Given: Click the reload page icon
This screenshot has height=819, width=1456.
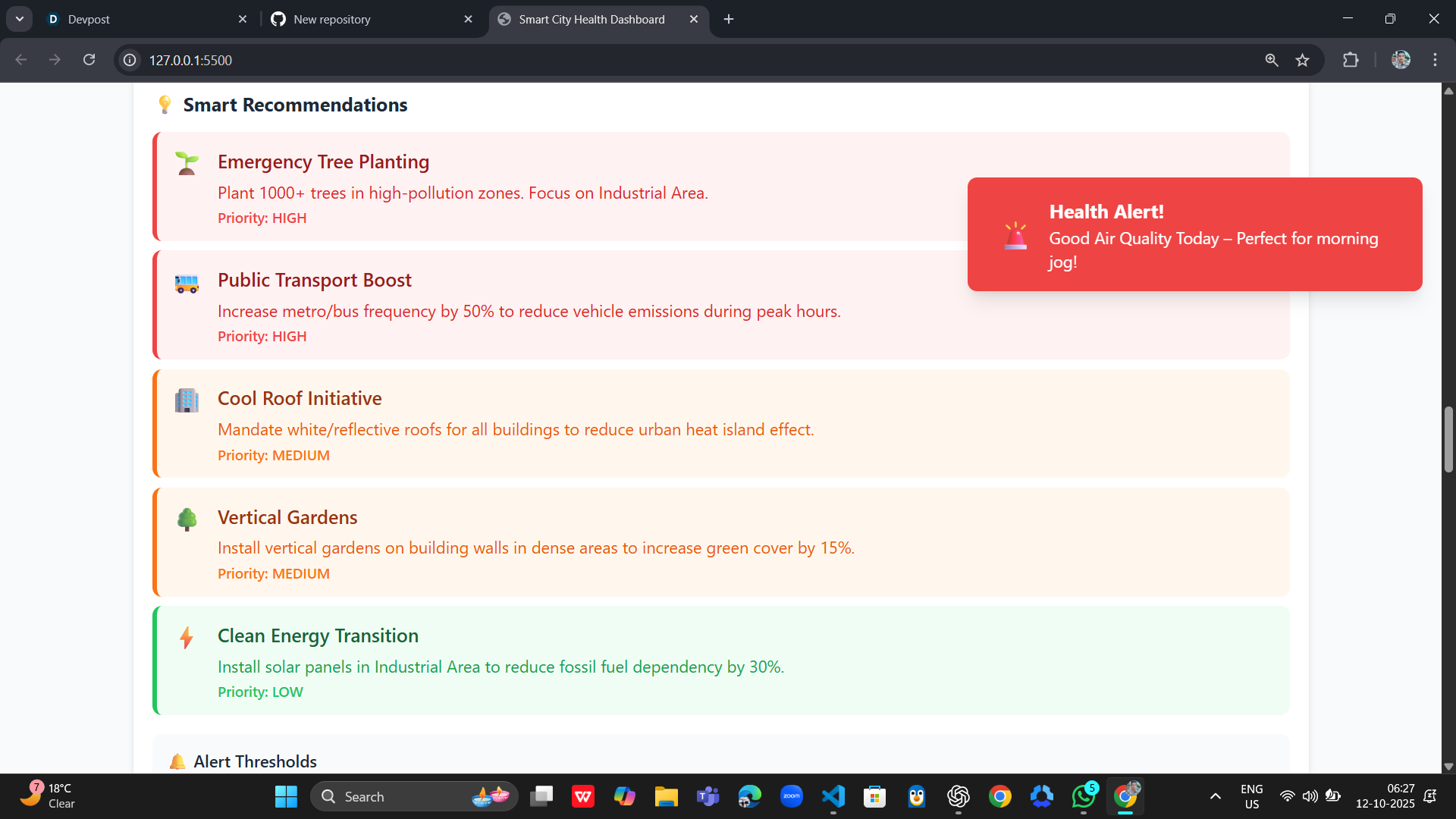Looking at the screenshot, I should (x=89, y=60).
